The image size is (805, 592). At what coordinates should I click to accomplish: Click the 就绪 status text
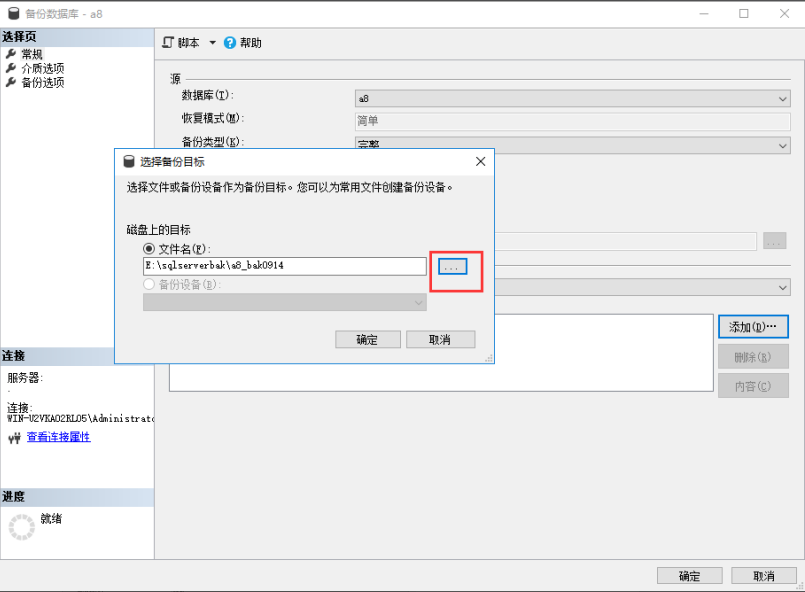51,519
